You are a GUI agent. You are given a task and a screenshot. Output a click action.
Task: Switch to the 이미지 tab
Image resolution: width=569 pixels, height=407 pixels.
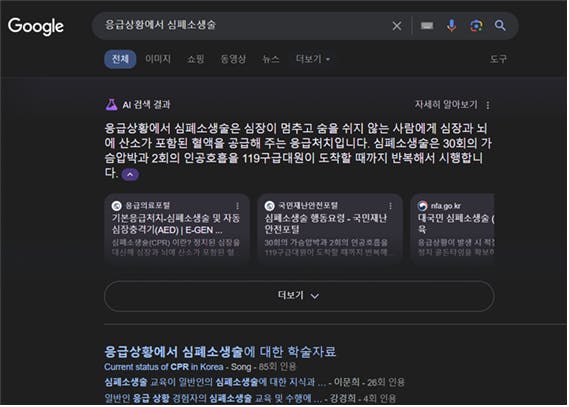click(x=158, y=59)
